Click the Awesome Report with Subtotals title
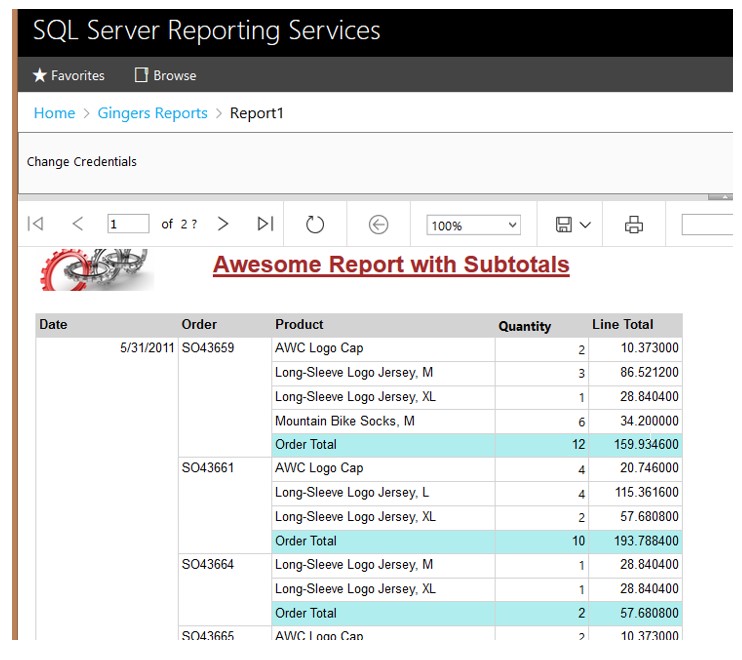This screenshot has width=742, height=660. 391,265
